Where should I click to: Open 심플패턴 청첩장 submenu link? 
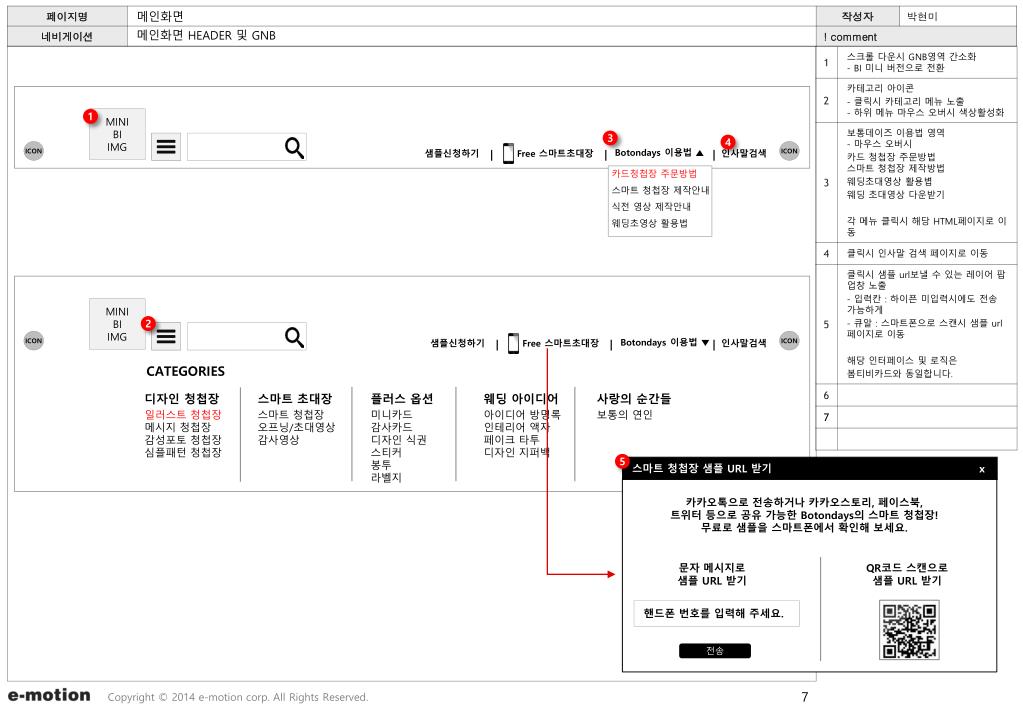[x=183, y=452]
